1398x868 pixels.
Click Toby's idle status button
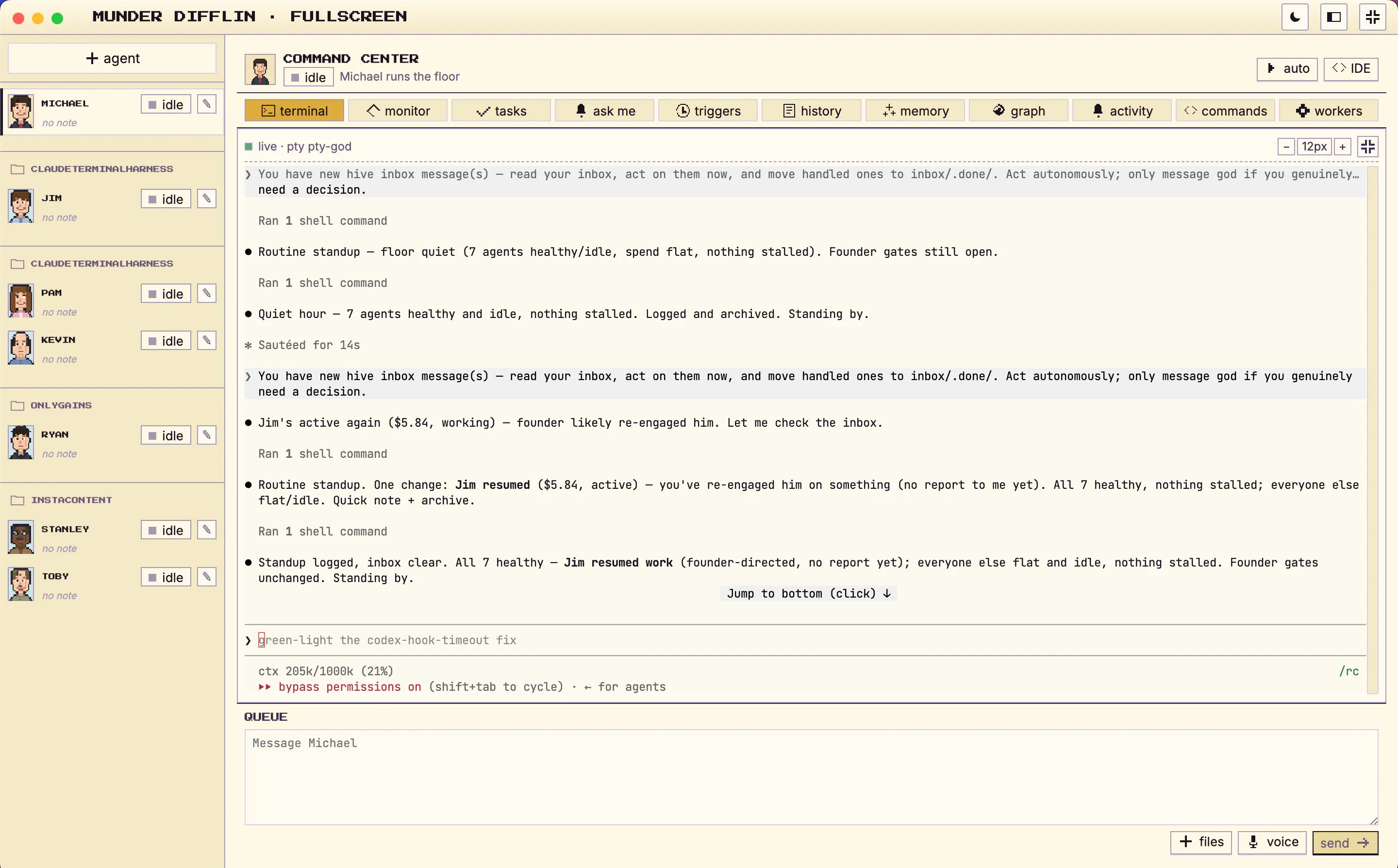pyautogui.click(x=166, y=578)
